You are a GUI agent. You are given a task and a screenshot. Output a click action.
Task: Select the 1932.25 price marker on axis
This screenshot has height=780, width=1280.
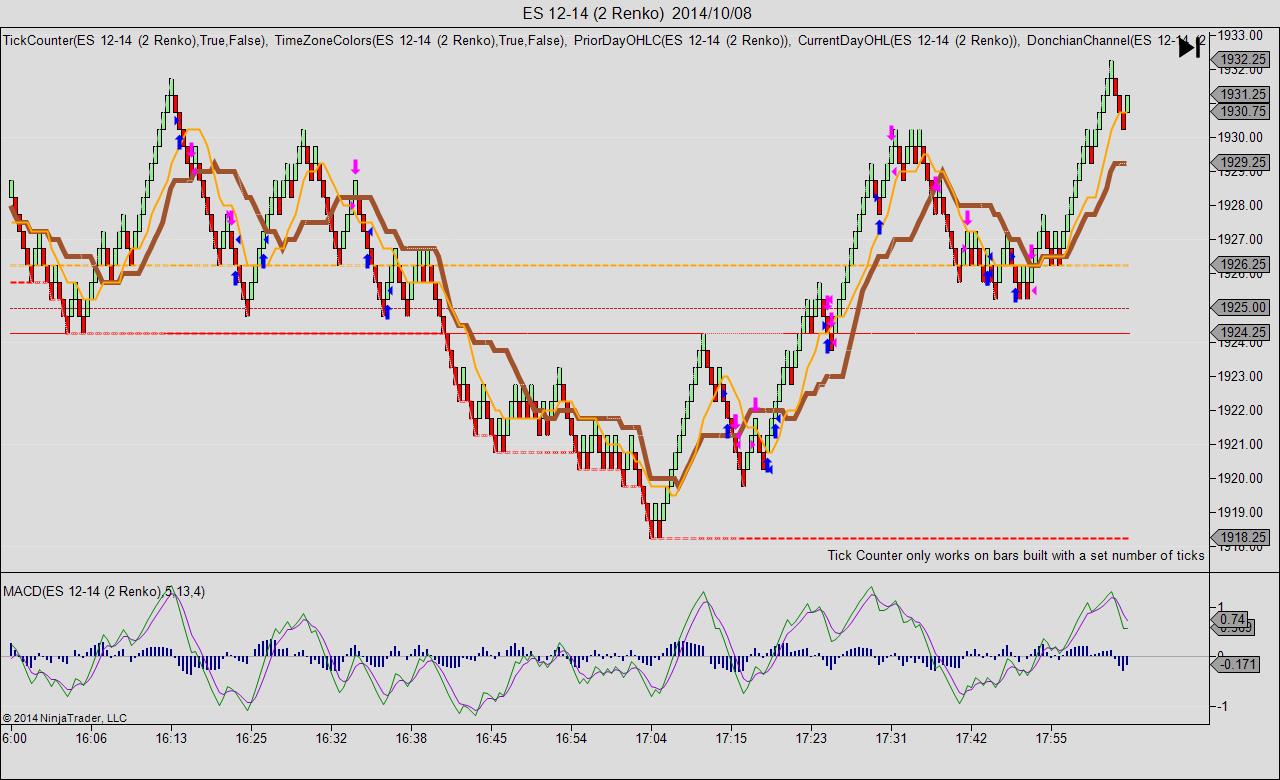point(1243,59)
